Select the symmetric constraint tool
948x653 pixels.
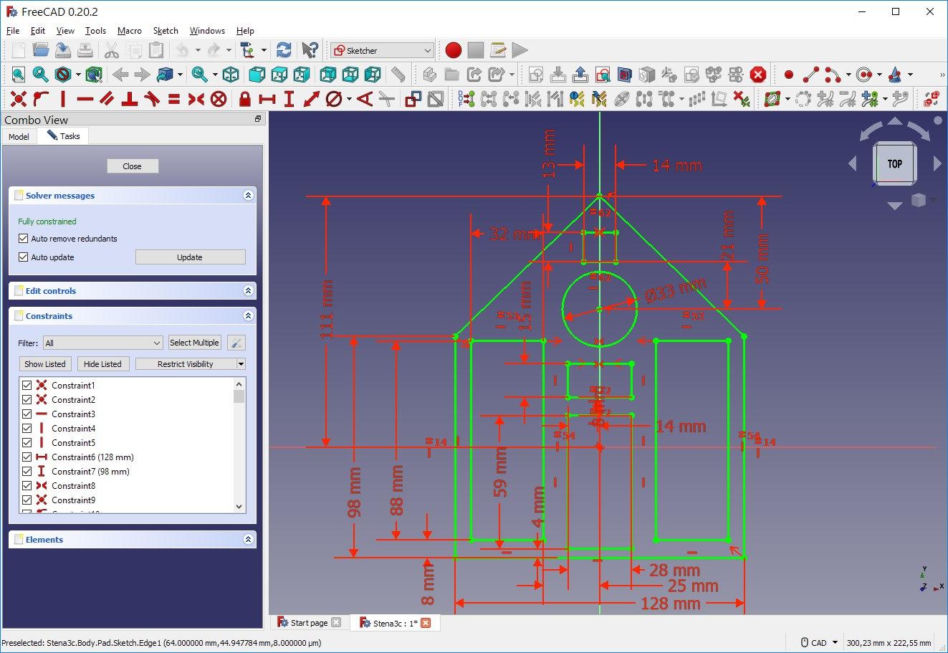click(x=196, y=99)
